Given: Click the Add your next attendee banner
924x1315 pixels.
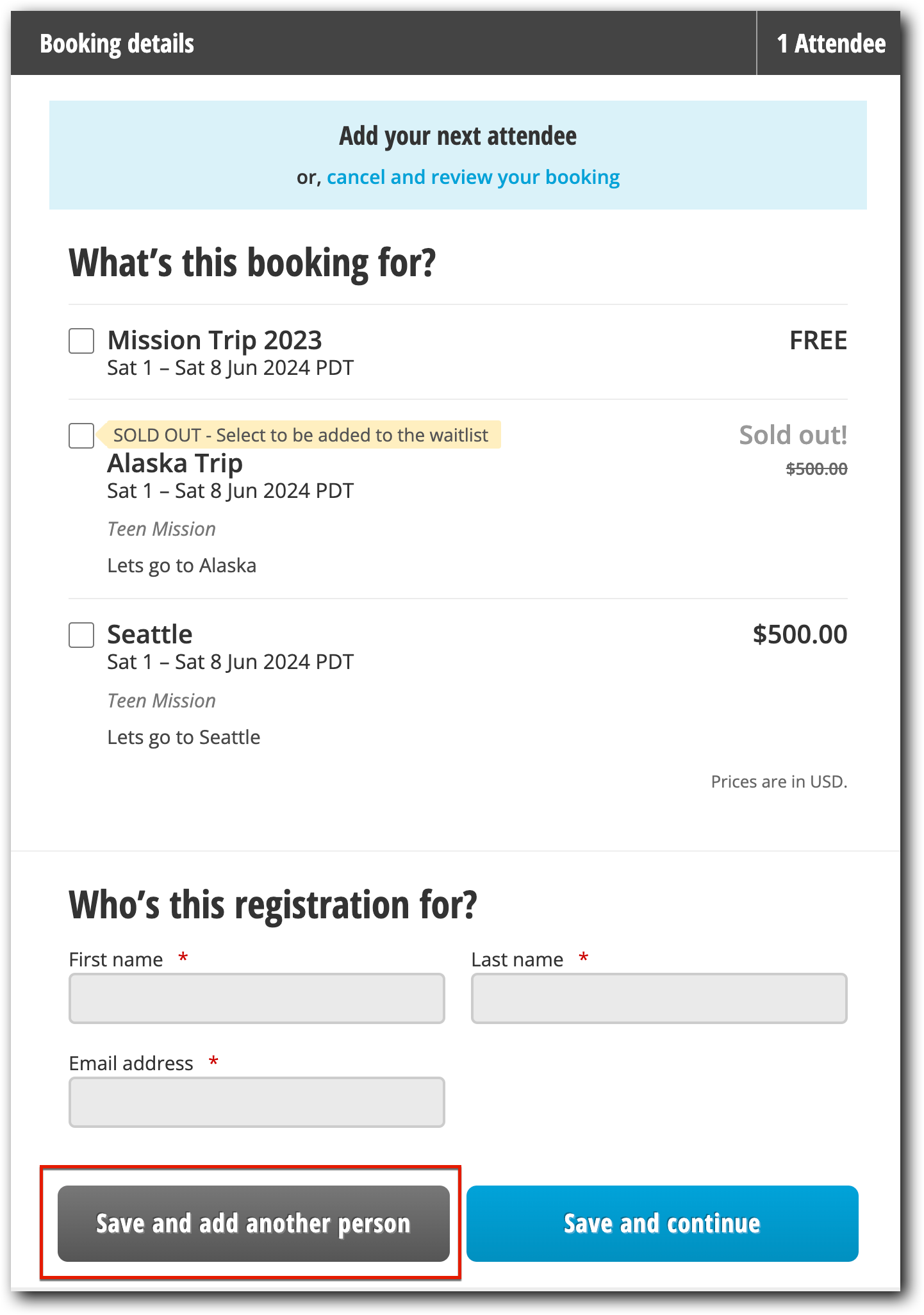Looking at the screenshot, I should [x=457, y=136].
